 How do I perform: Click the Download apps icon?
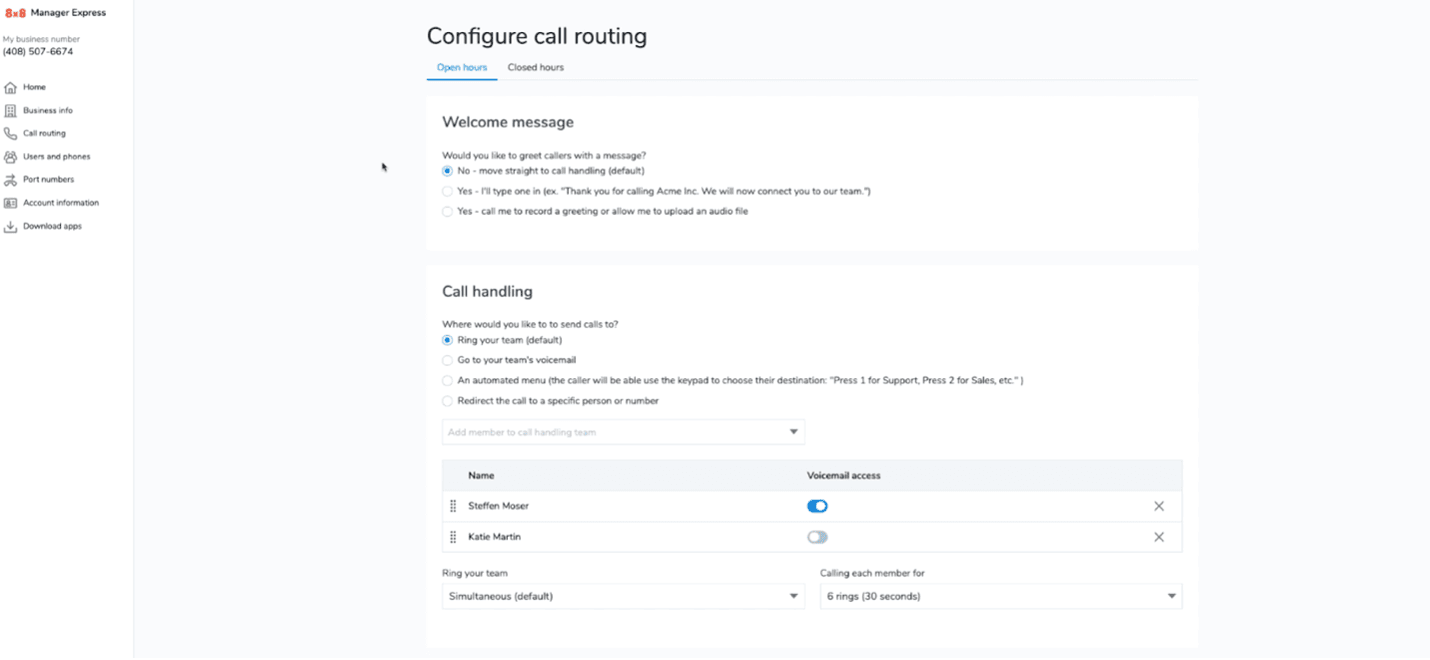pyautogui.click(x=11, y=227)
